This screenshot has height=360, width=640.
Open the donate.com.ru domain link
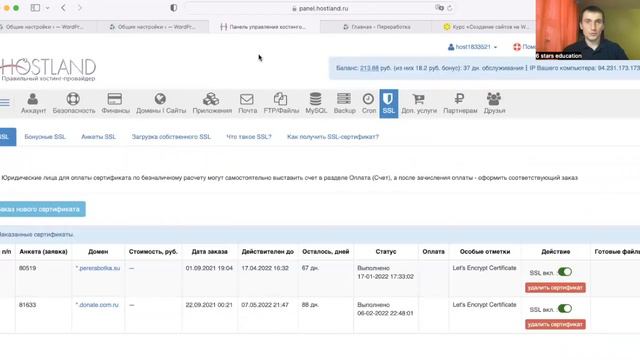(97, 305)
